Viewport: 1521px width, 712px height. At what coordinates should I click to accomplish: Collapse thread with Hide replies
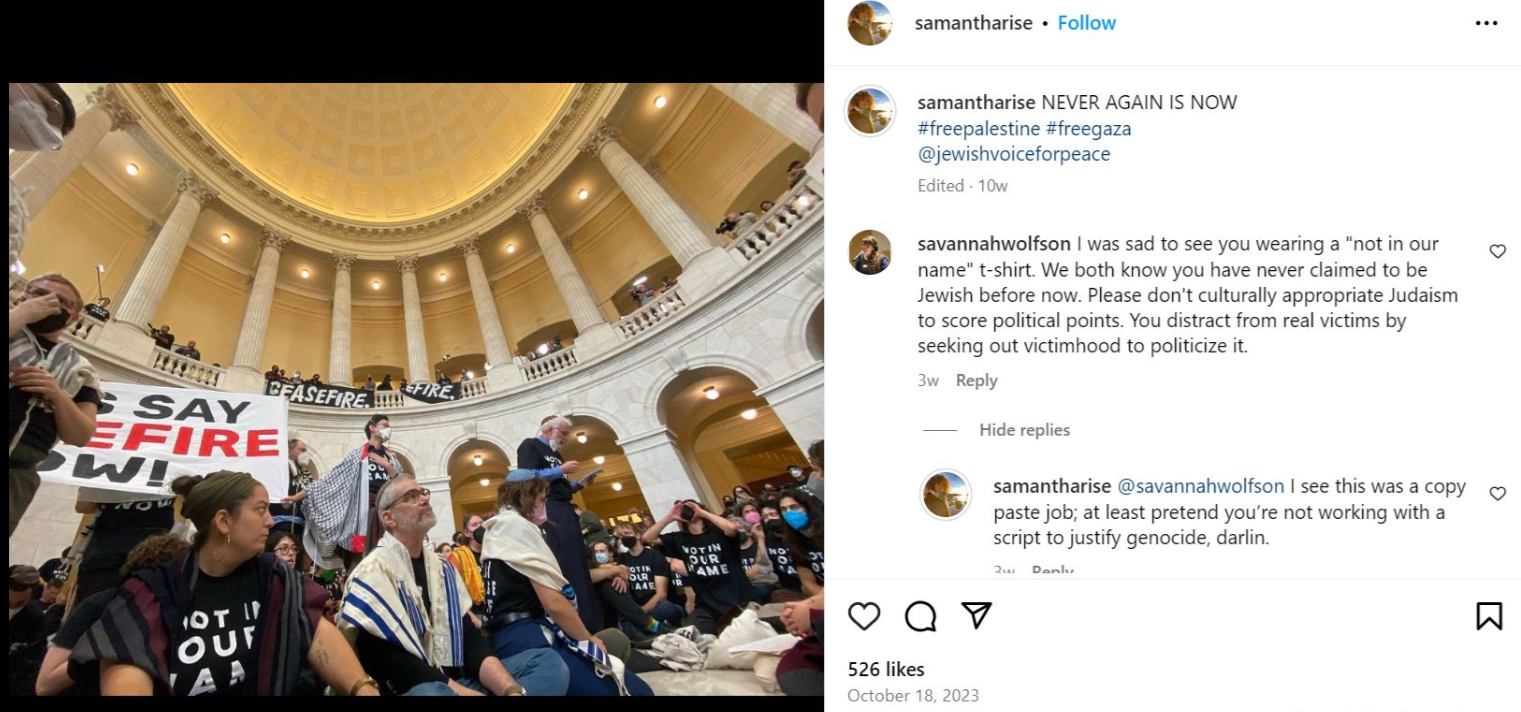pyautogui.click(x=1024, y=430)
